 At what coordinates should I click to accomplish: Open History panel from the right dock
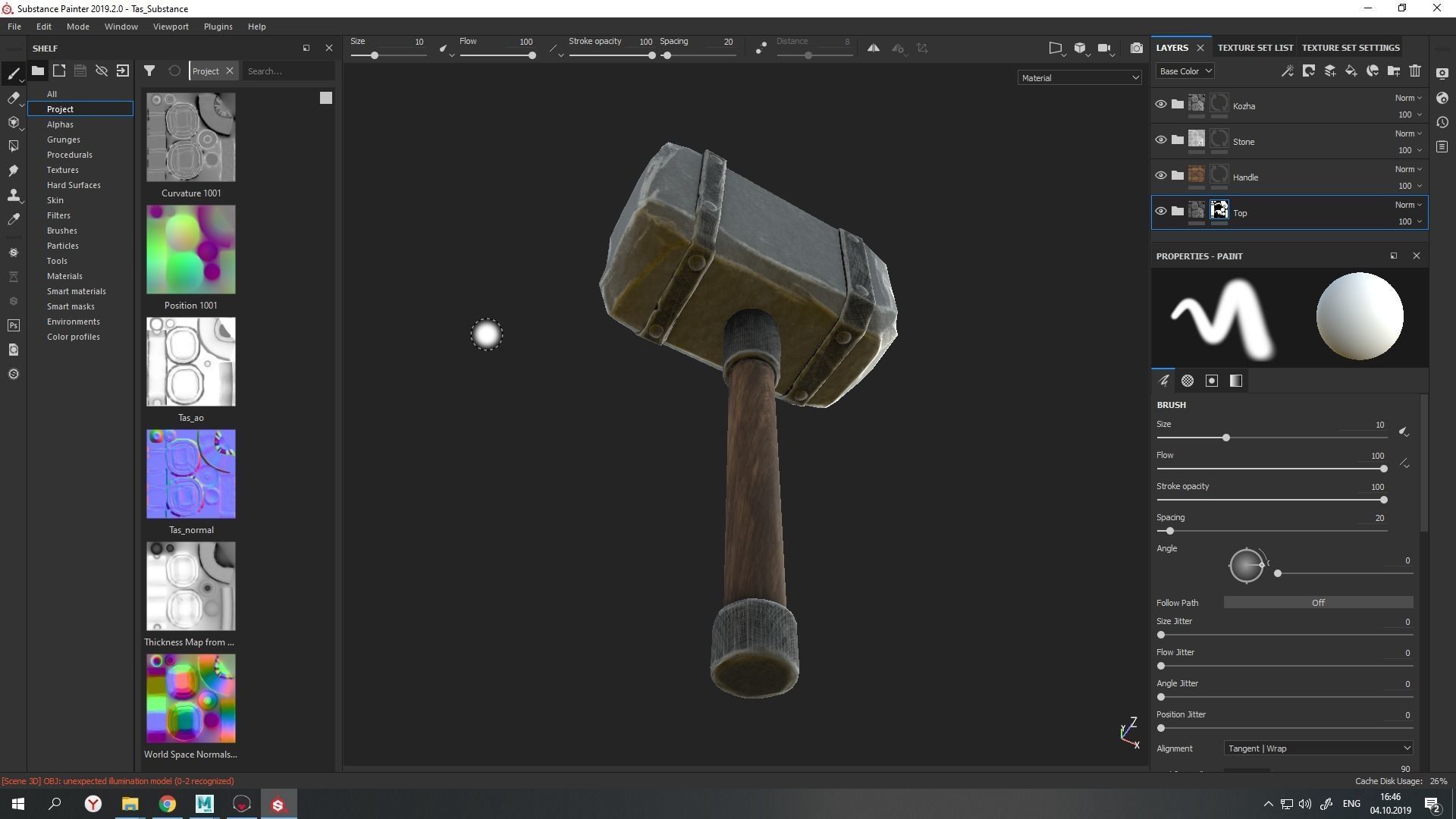[x=1442, y=122]
